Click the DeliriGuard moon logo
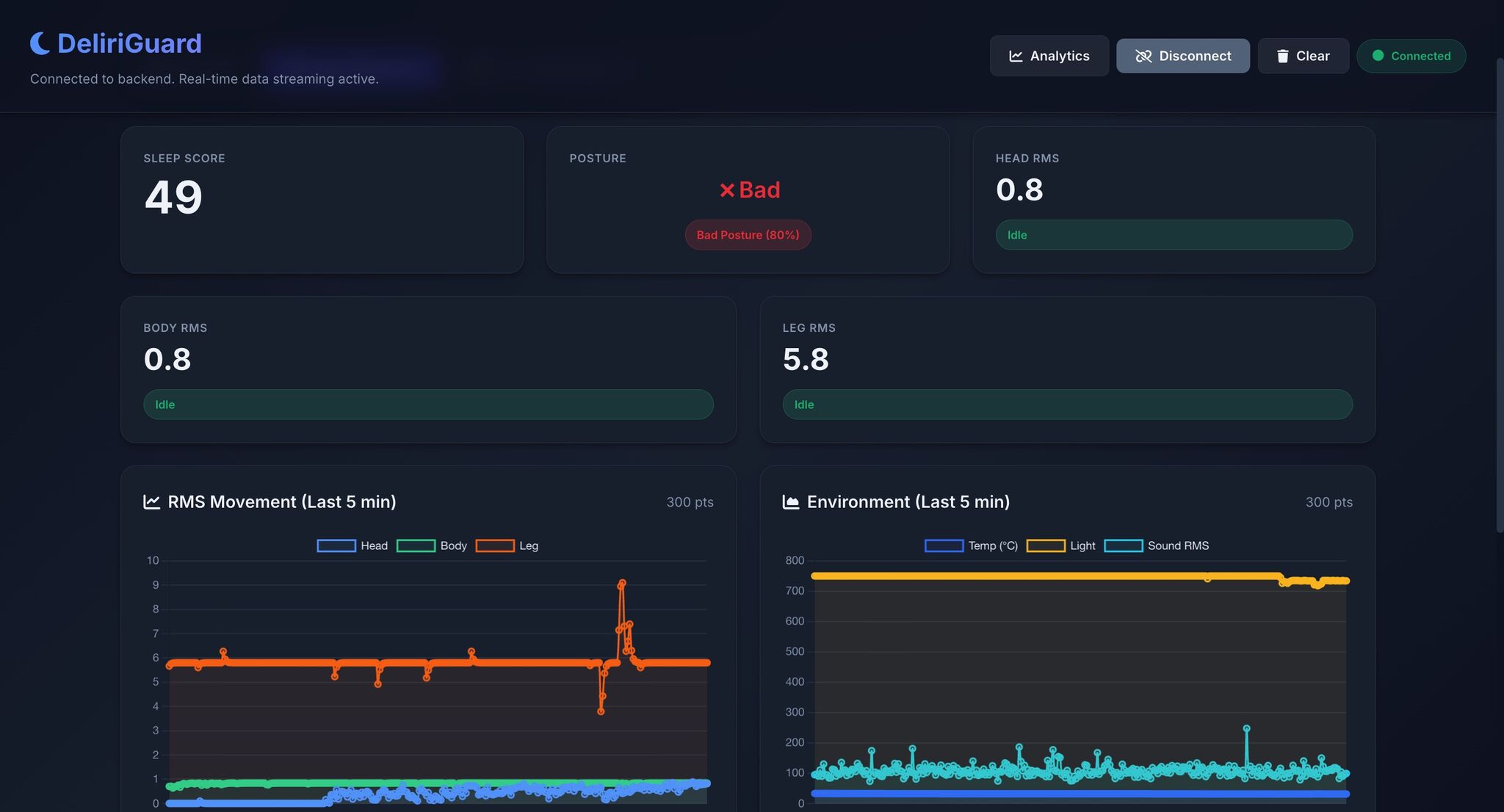 click(x=40, y=43)
